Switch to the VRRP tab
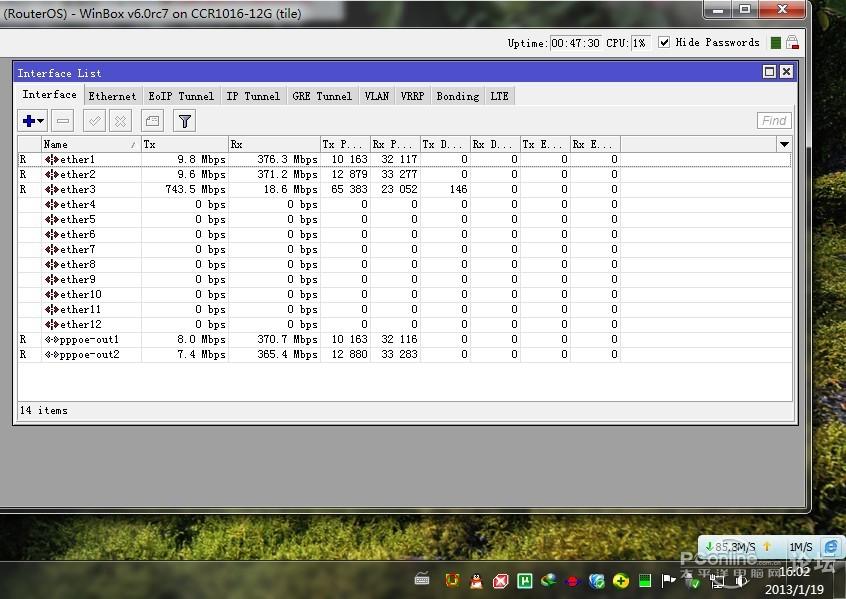The image size is (846, 599). click(412, 96)
